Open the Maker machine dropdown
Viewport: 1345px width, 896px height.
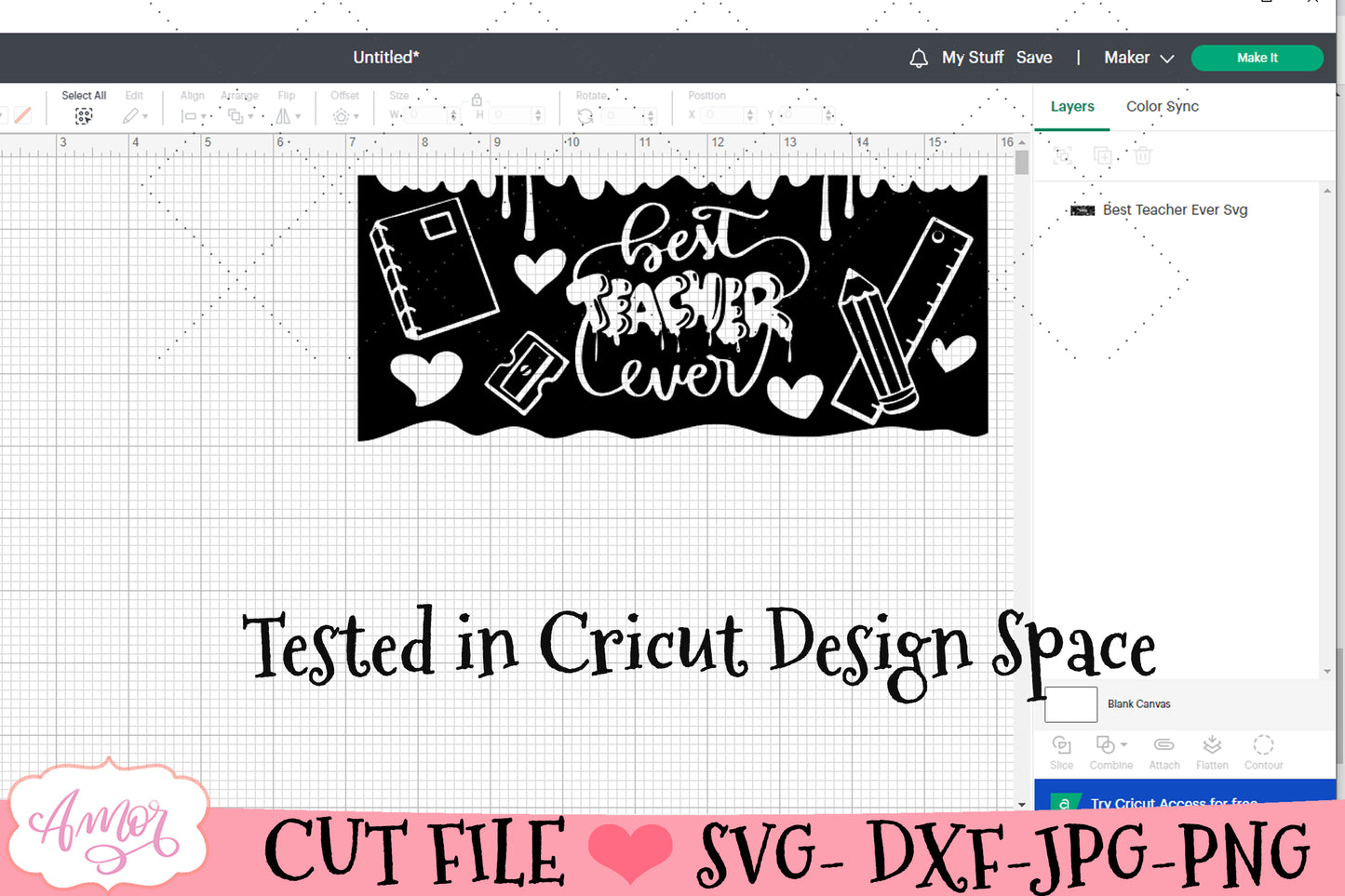point(1138,58)
